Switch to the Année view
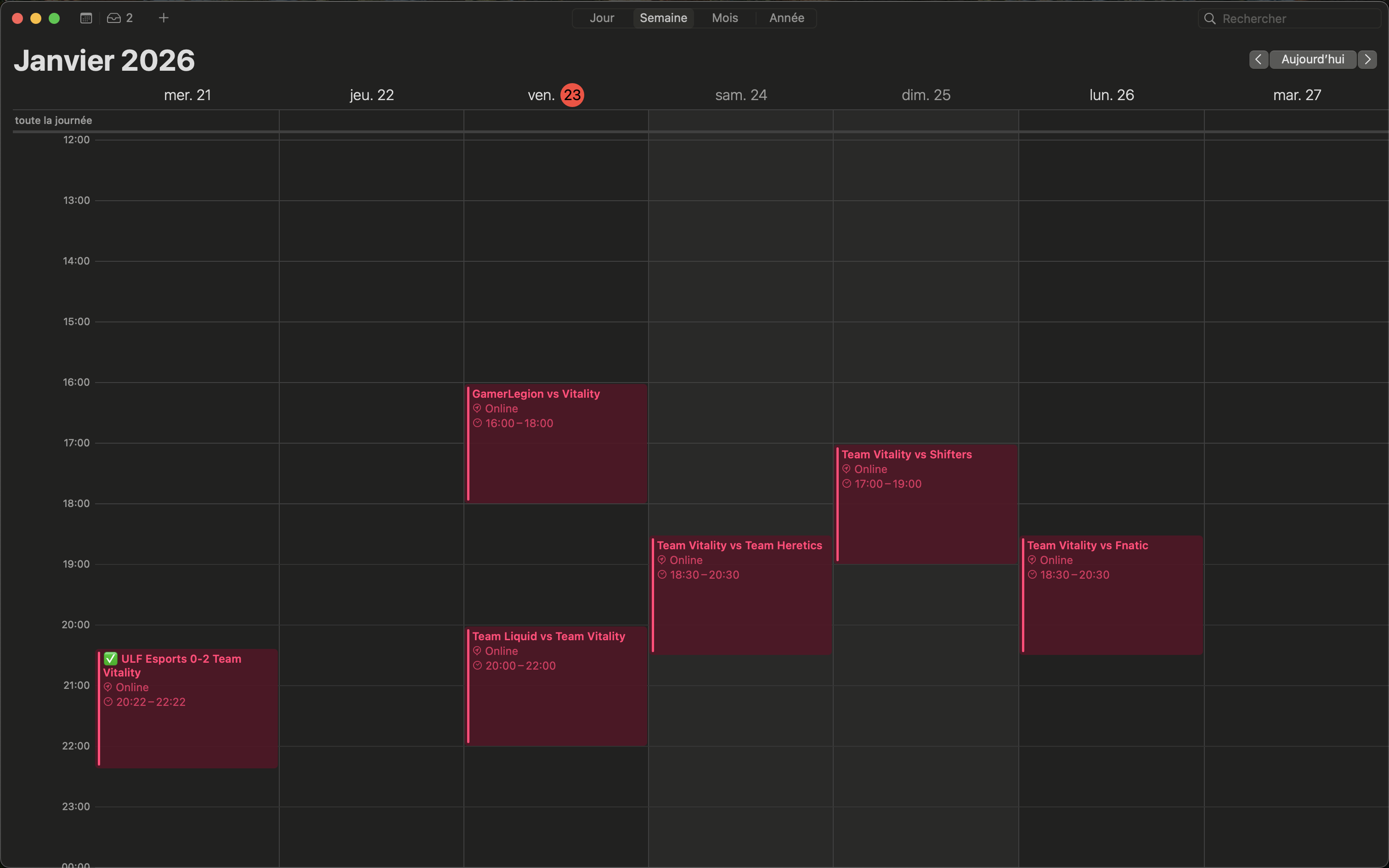The image size is (1389, 868). click(786, 18)
